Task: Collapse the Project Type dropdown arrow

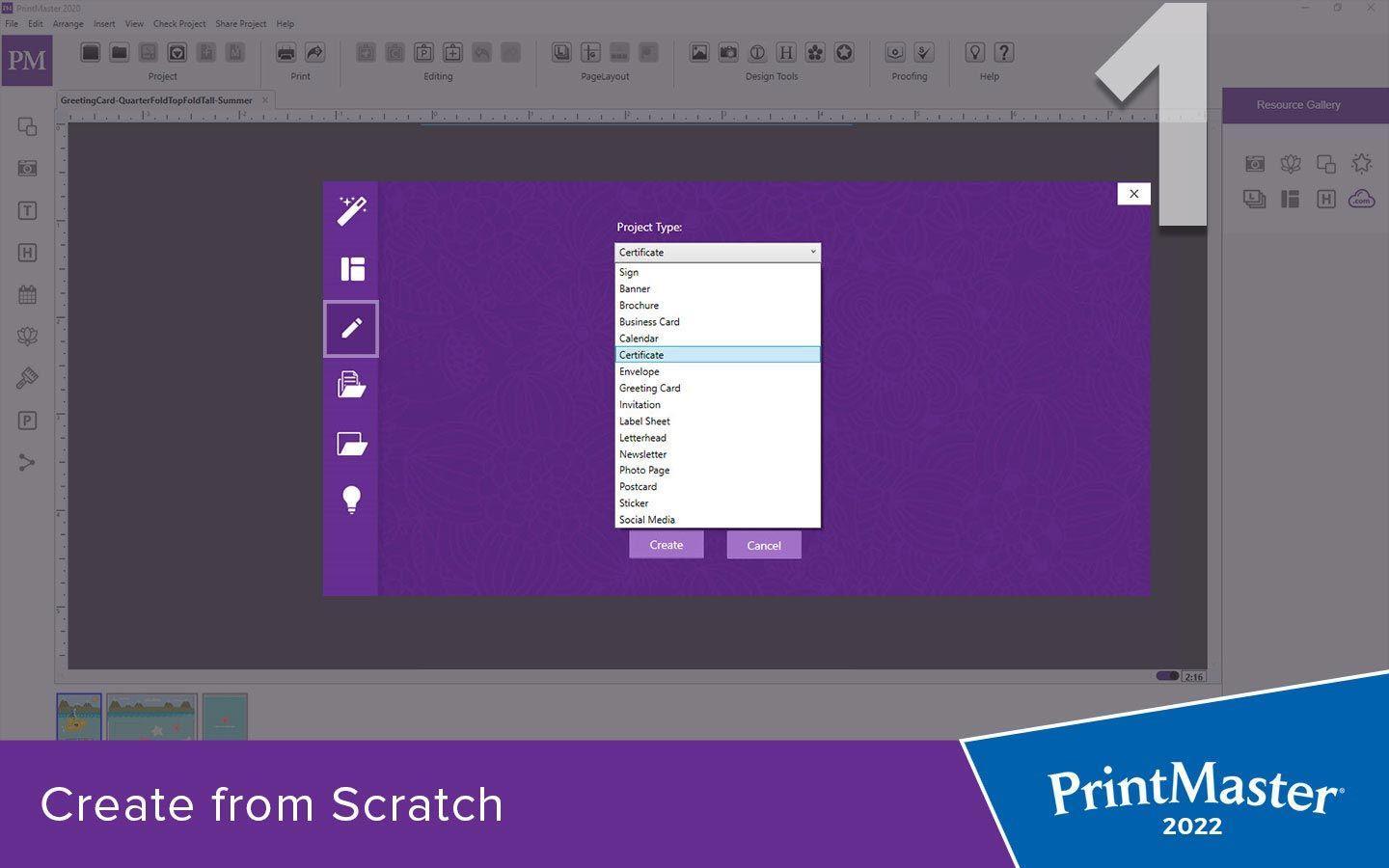Action: point(813,252)
